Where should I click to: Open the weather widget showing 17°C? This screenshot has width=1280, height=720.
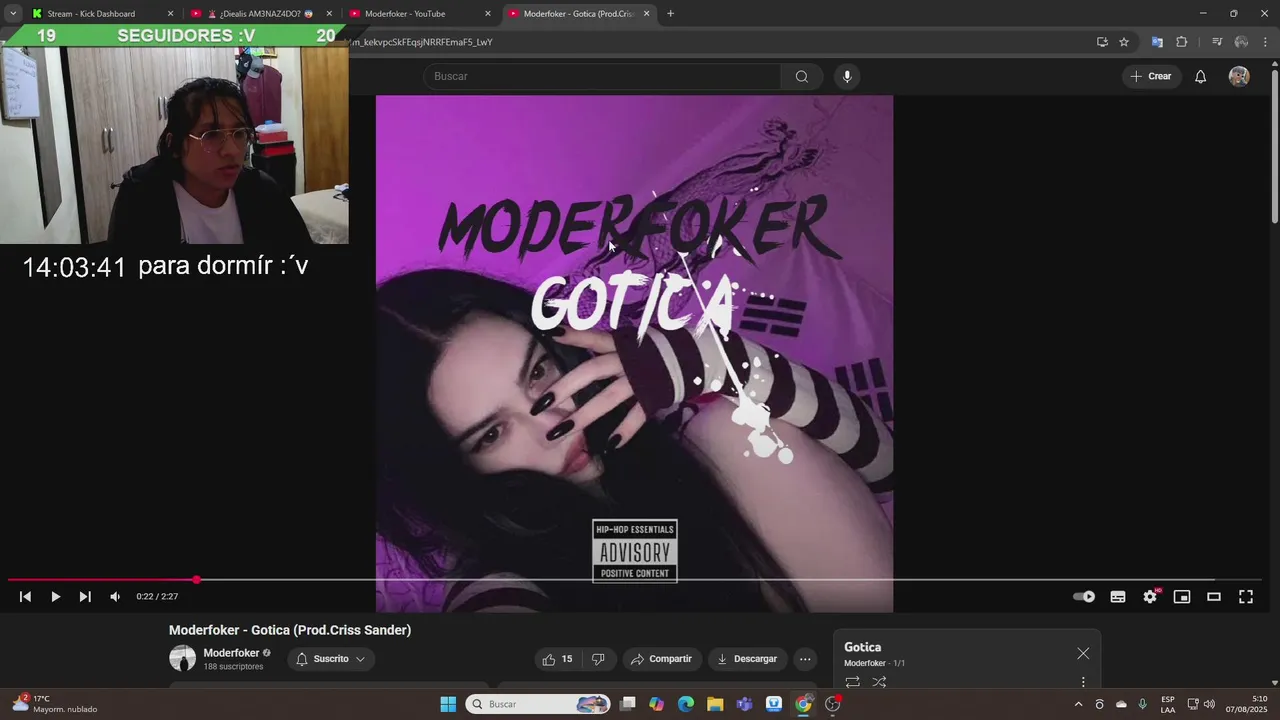(x=55, y=704)
